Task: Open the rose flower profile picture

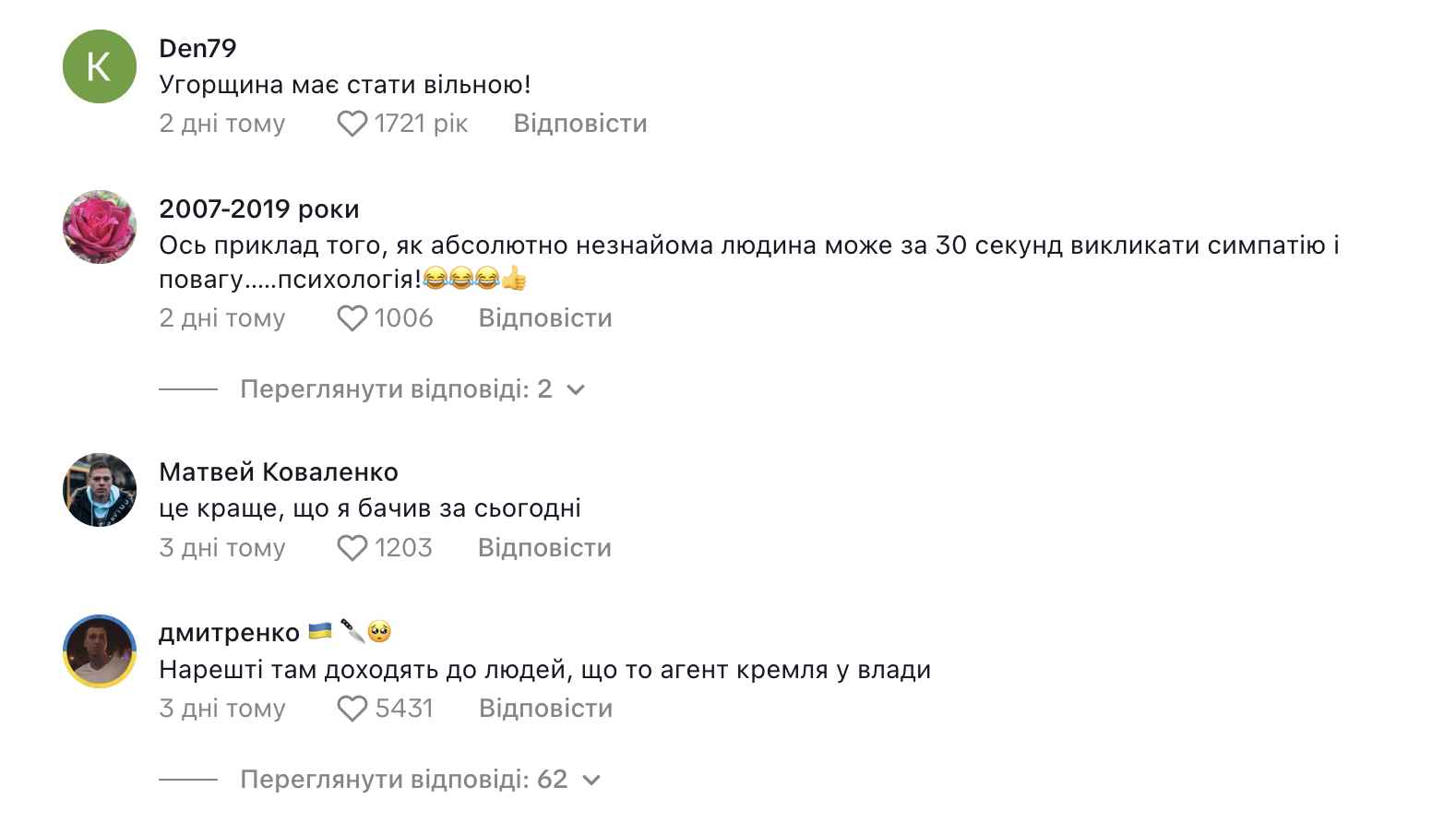Action: pyautogui.click(x=100, y=227)
